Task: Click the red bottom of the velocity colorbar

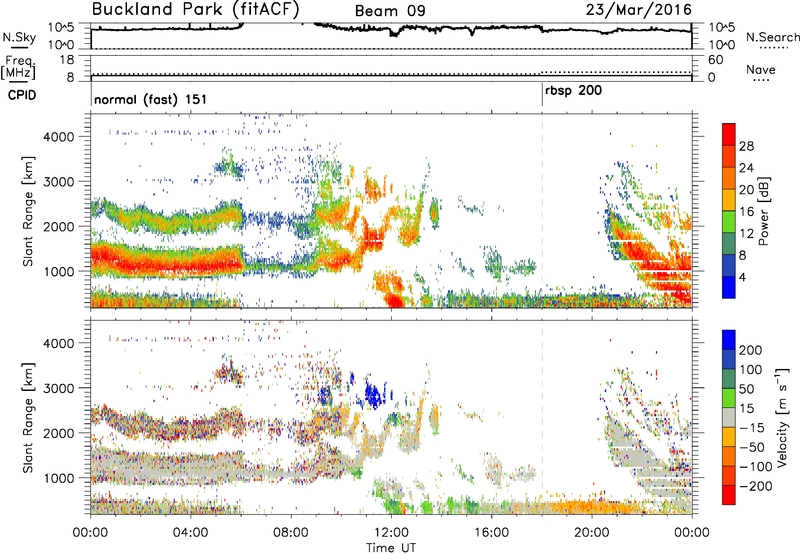Action: [729, 495]
